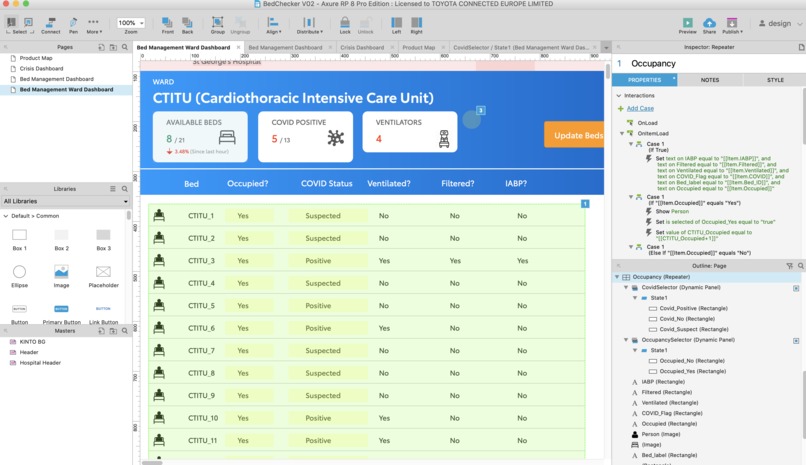
Task: Click the Share cloud icon
Action: (709, 25)
